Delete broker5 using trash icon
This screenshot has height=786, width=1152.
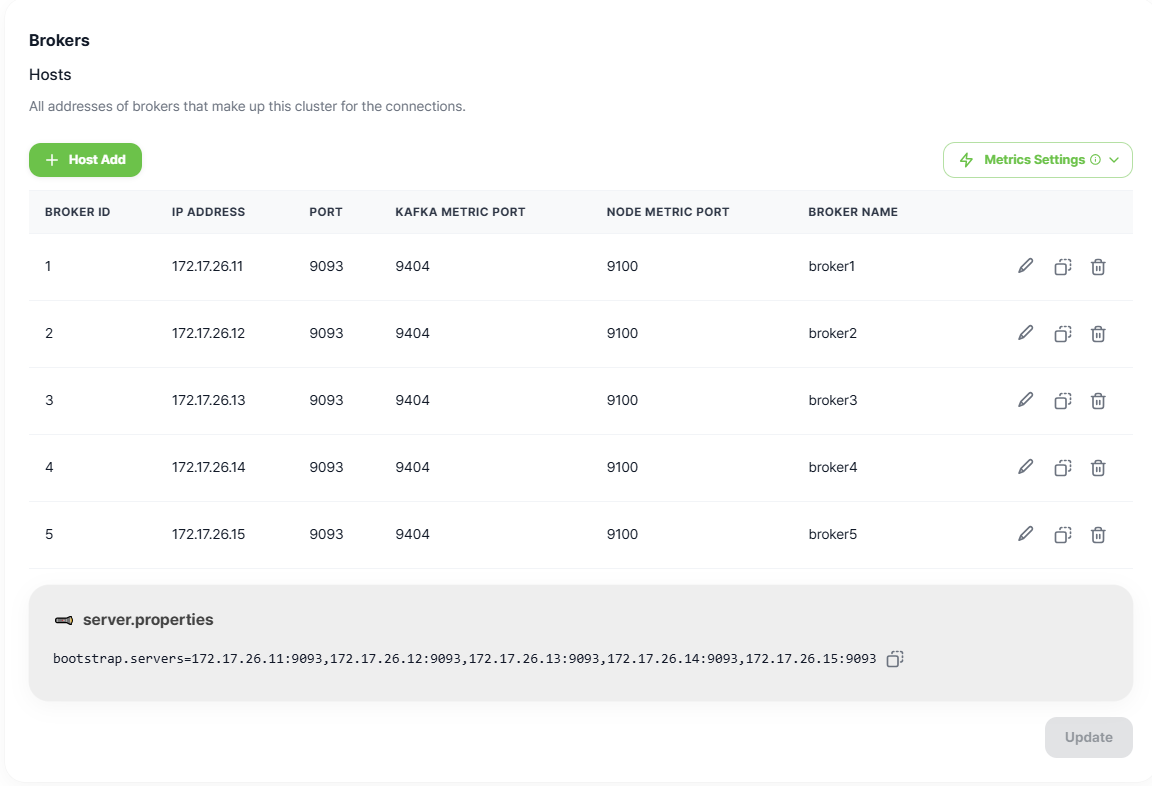[1098, 534]
